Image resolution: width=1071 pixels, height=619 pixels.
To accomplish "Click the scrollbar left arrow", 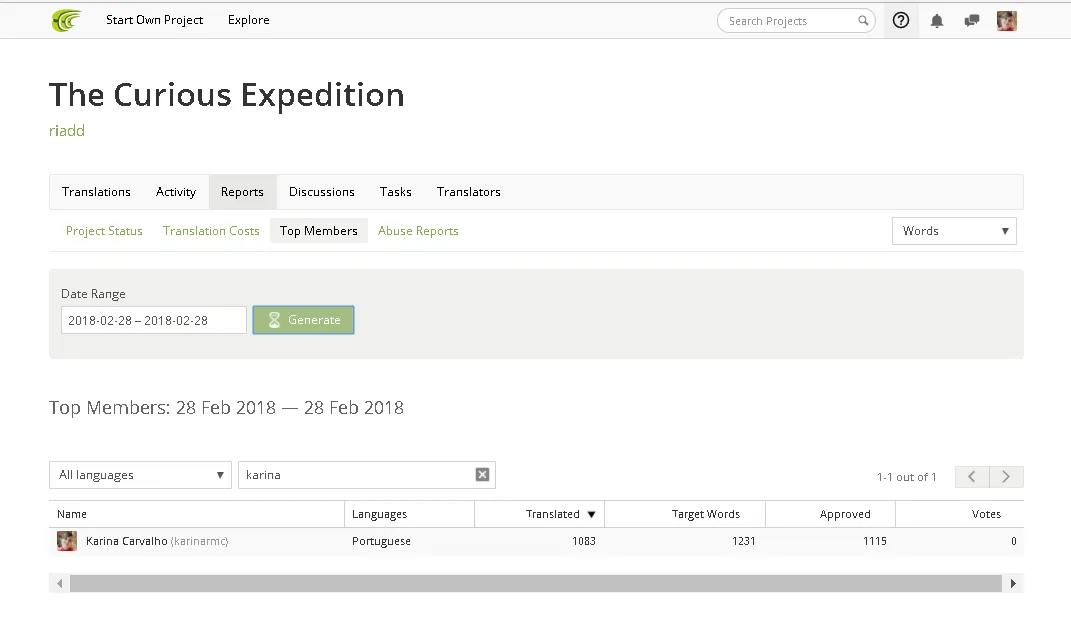I will pyautogui.click(x=59, y=583).
